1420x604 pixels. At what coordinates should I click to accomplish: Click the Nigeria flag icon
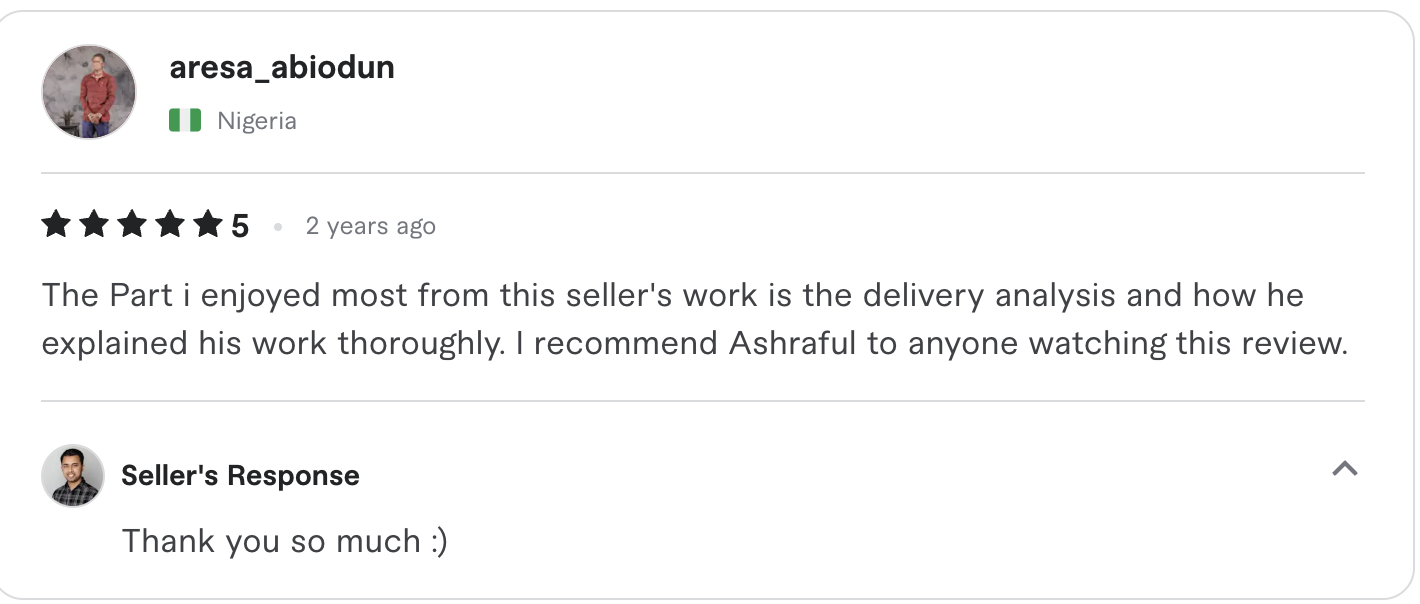186,119
